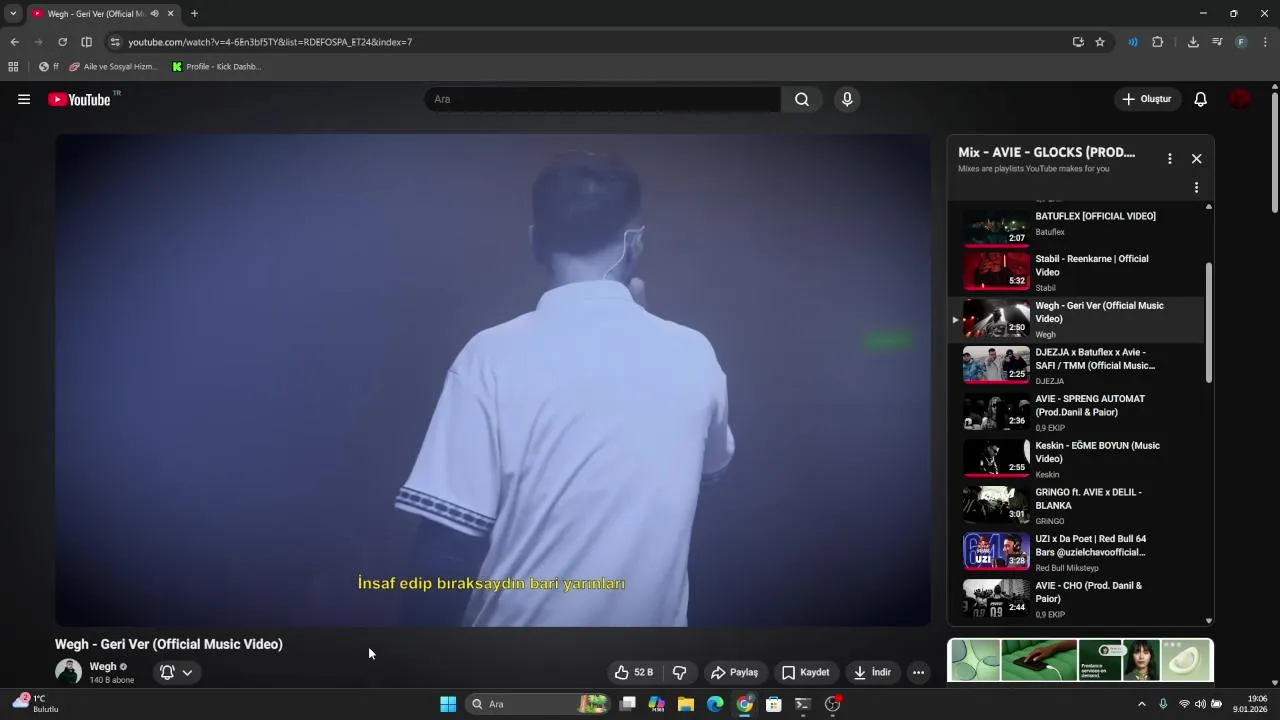View site information icon in address bar
Image resolution: width=1280 pixels, height=720 pixels.
pos(115,42)
